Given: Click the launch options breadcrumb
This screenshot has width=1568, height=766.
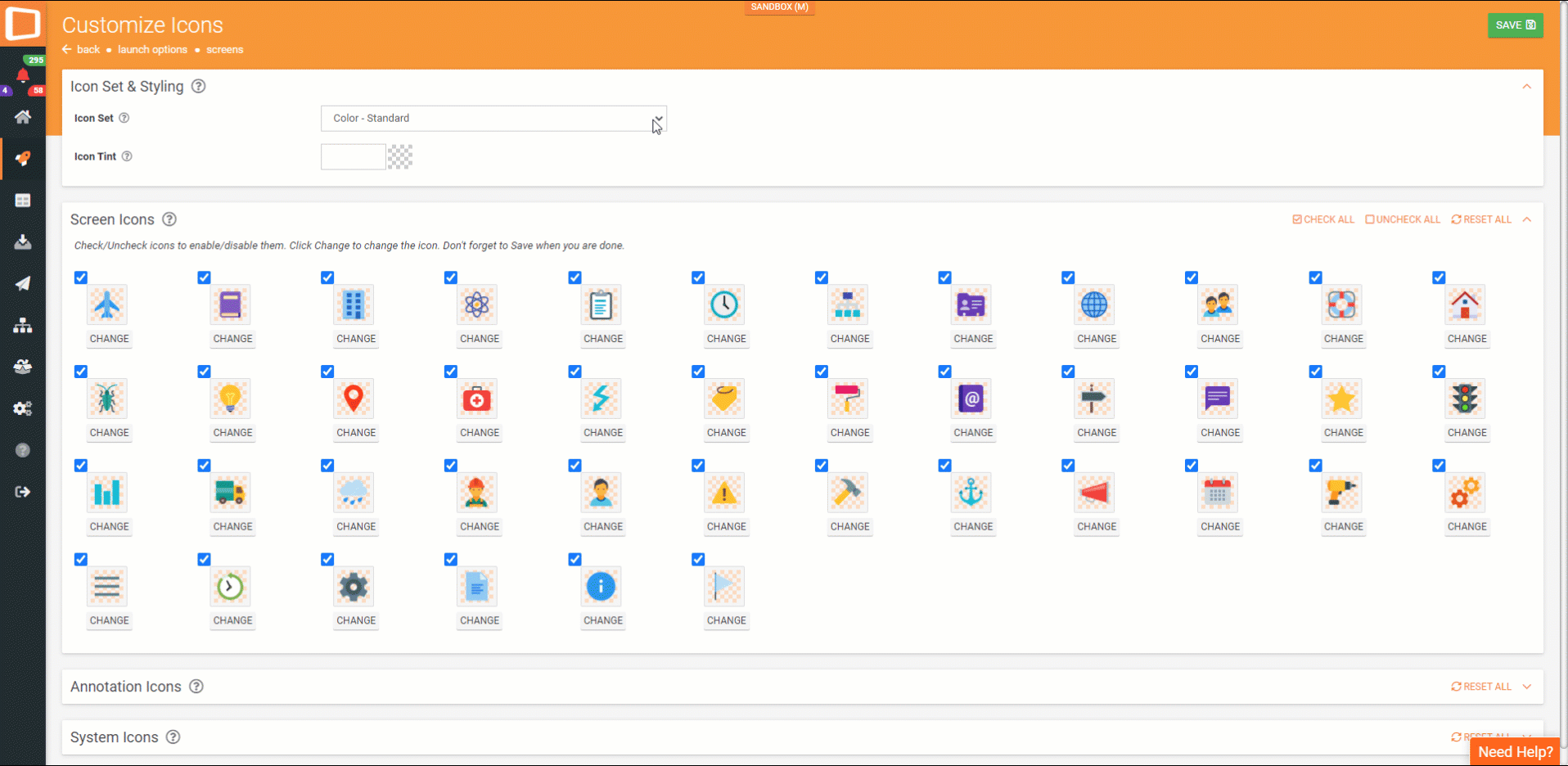Looking at the screenshot, I should pos(152,50).
